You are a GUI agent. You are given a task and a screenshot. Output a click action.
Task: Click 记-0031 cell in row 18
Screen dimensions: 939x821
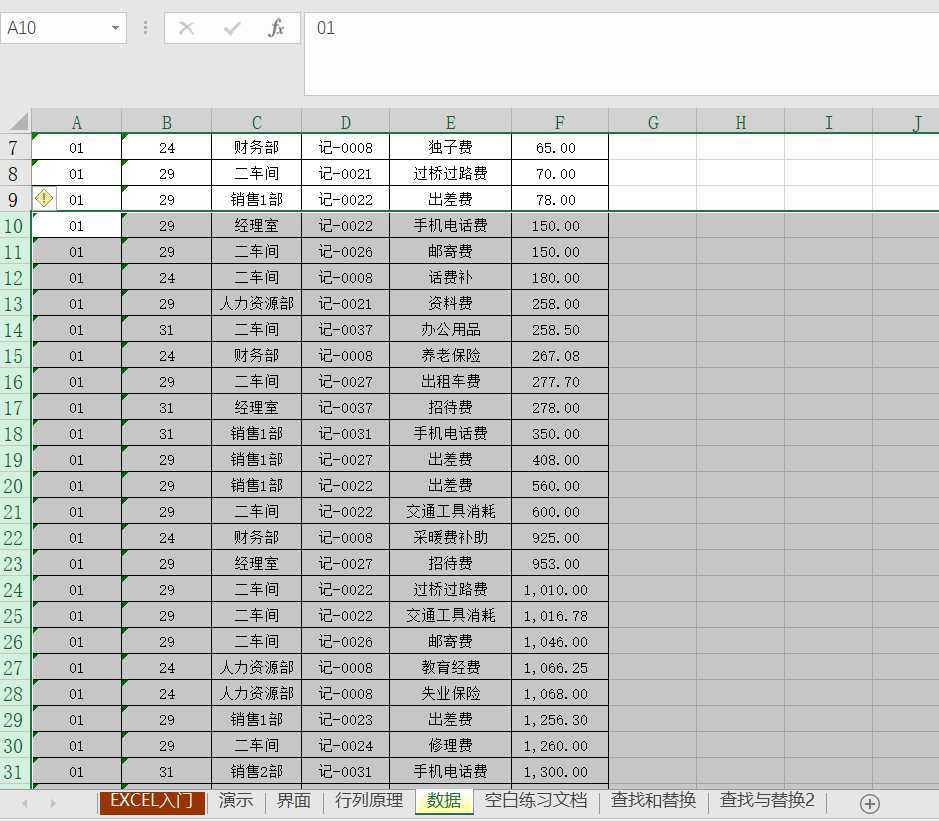point(346,434)
